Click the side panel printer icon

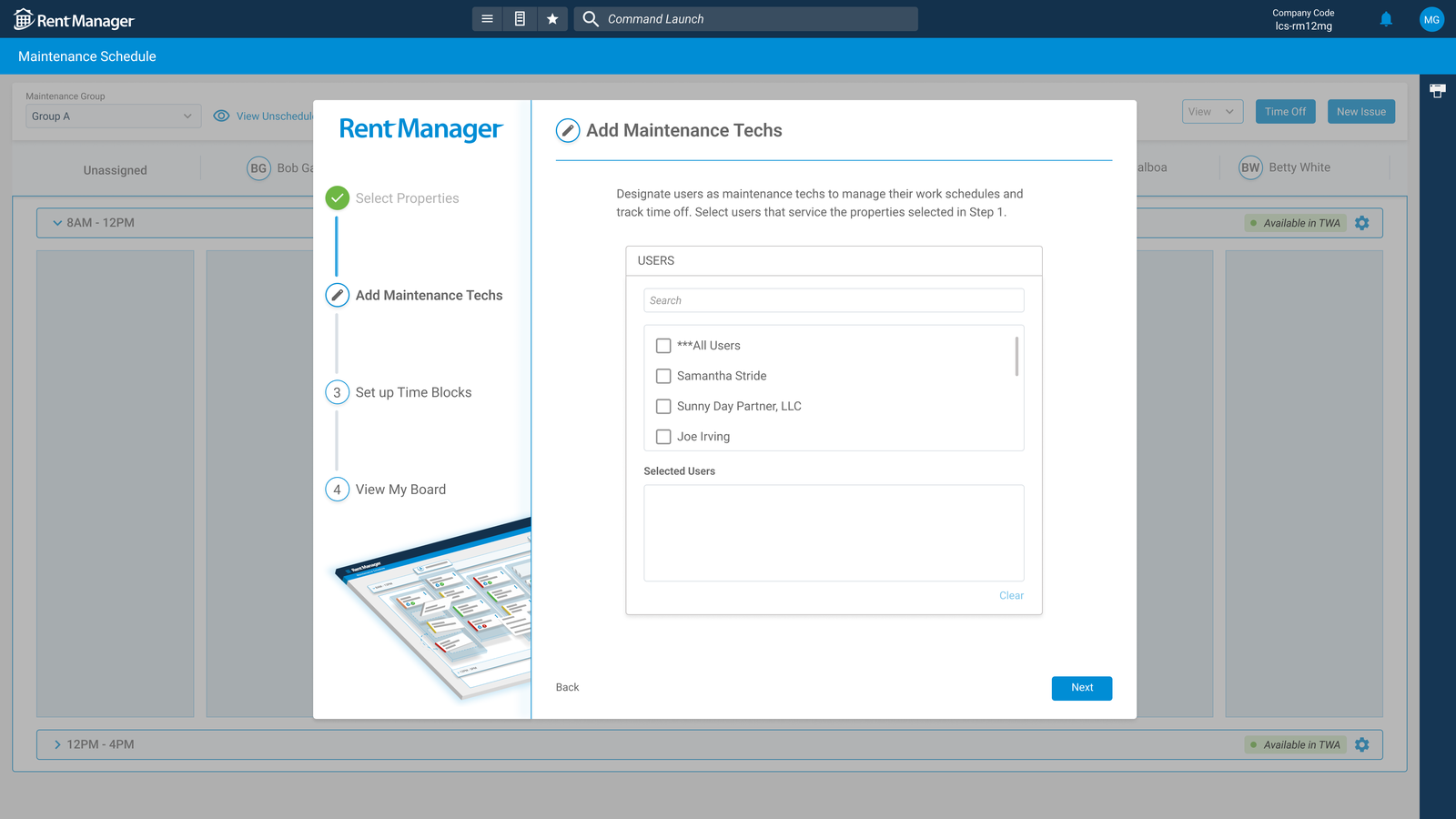[1438, 91]
